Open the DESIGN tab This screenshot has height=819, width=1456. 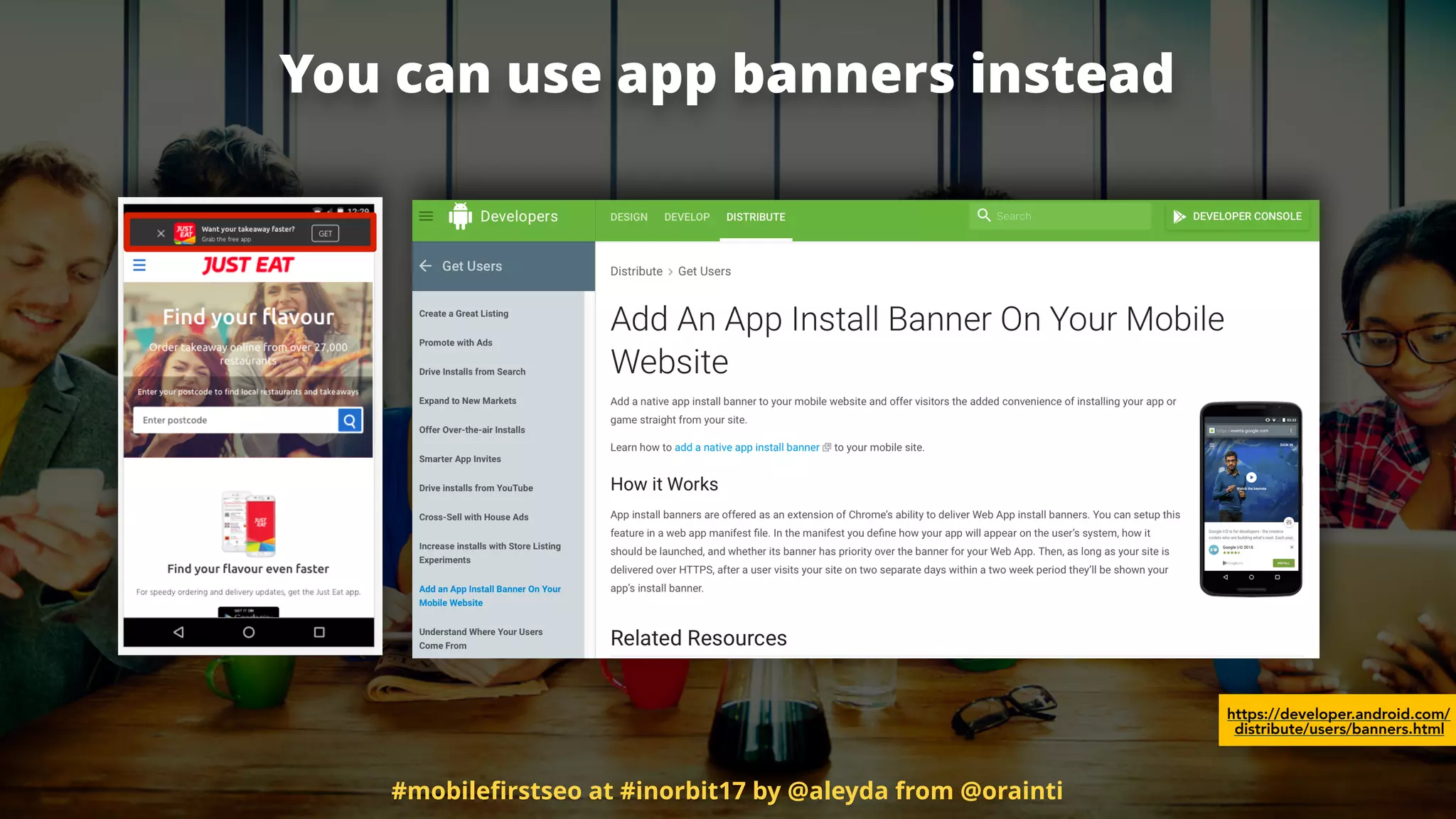tap(628, 217)
